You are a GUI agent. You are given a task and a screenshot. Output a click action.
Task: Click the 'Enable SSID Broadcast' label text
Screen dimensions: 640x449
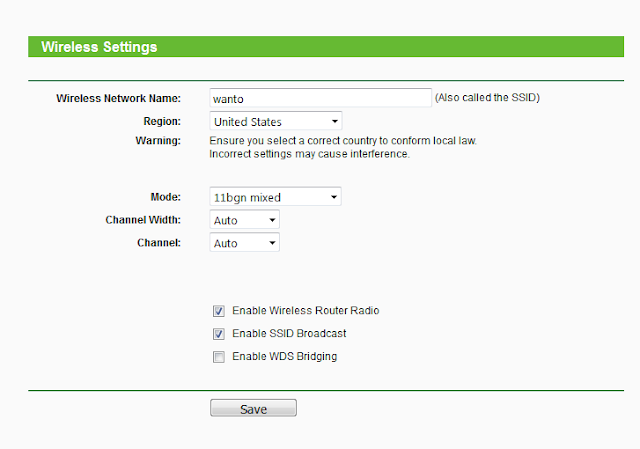coord(289,333)
